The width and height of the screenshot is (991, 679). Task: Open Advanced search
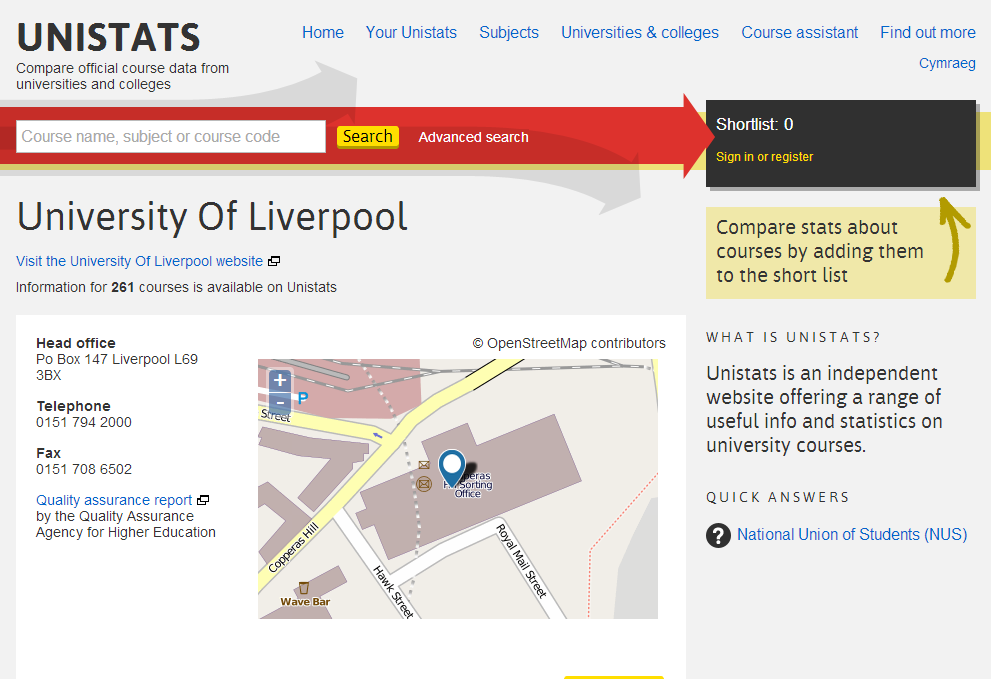[x=473, y=137]
